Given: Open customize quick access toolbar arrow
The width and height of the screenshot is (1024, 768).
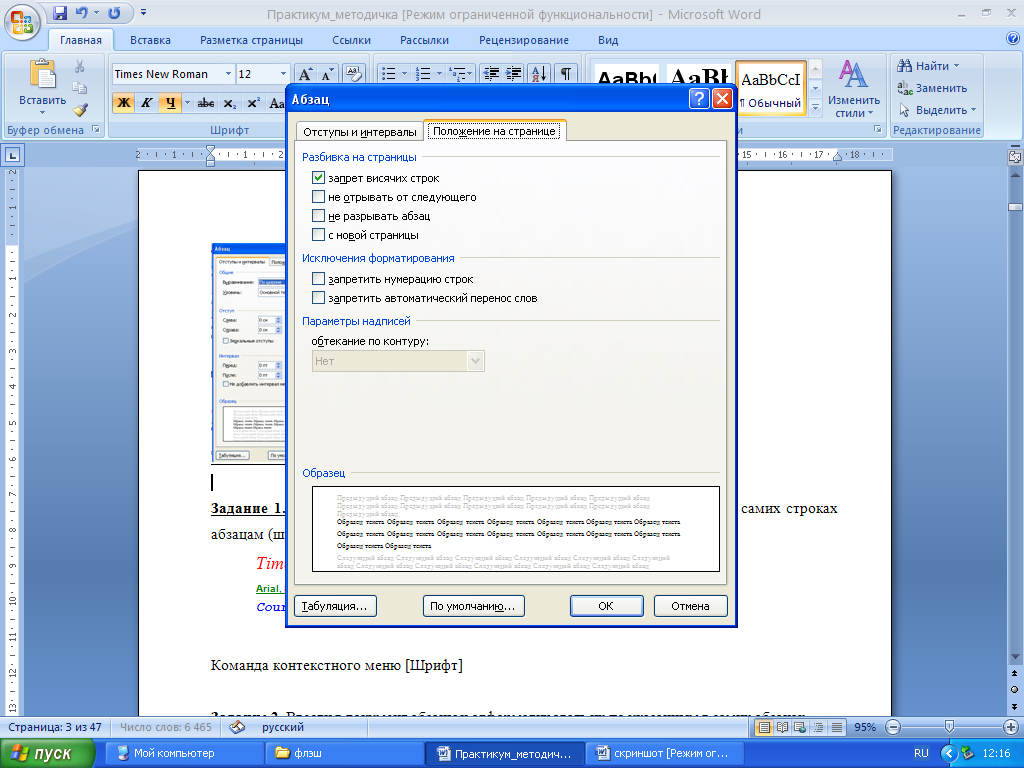Looking at the screenshot, I should [143, 13].
